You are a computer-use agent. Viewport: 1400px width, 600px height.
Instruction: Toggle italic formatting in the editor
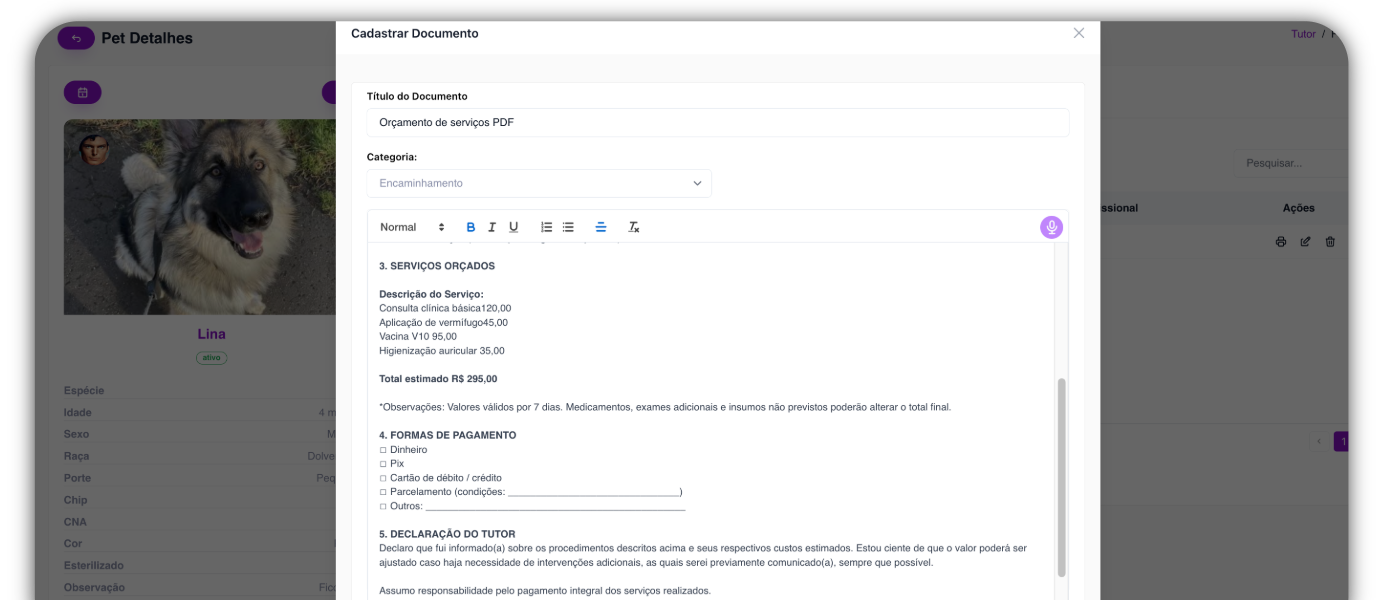tap(492, 227)
